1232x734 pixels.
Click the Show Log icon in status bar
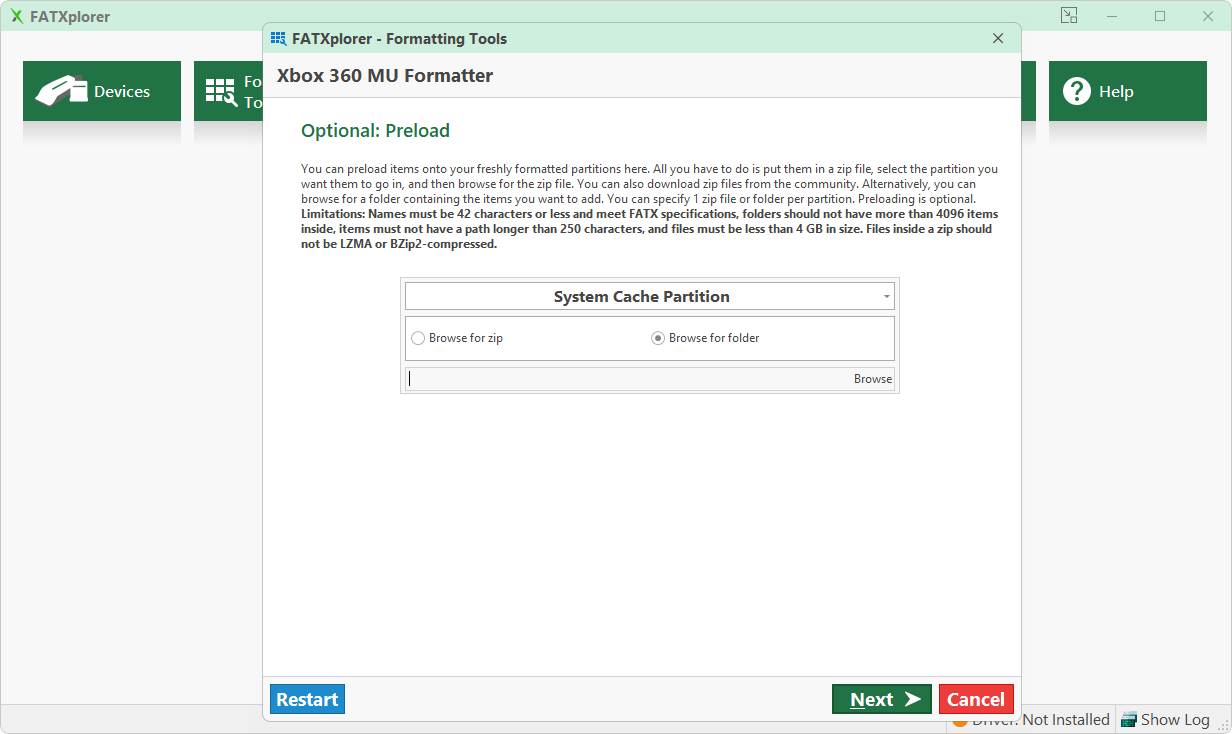click(x=1129, y=720)
